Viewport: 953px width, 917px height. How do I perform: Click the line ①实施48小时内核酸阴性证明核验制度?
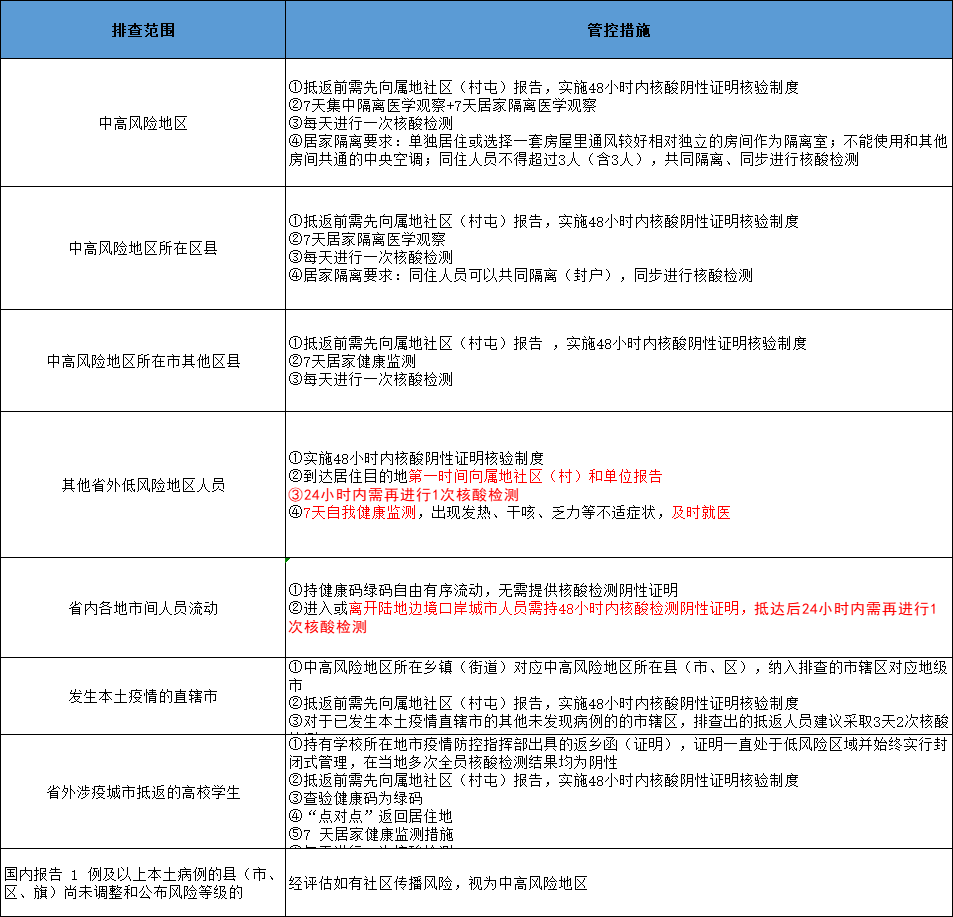point(416,458)
